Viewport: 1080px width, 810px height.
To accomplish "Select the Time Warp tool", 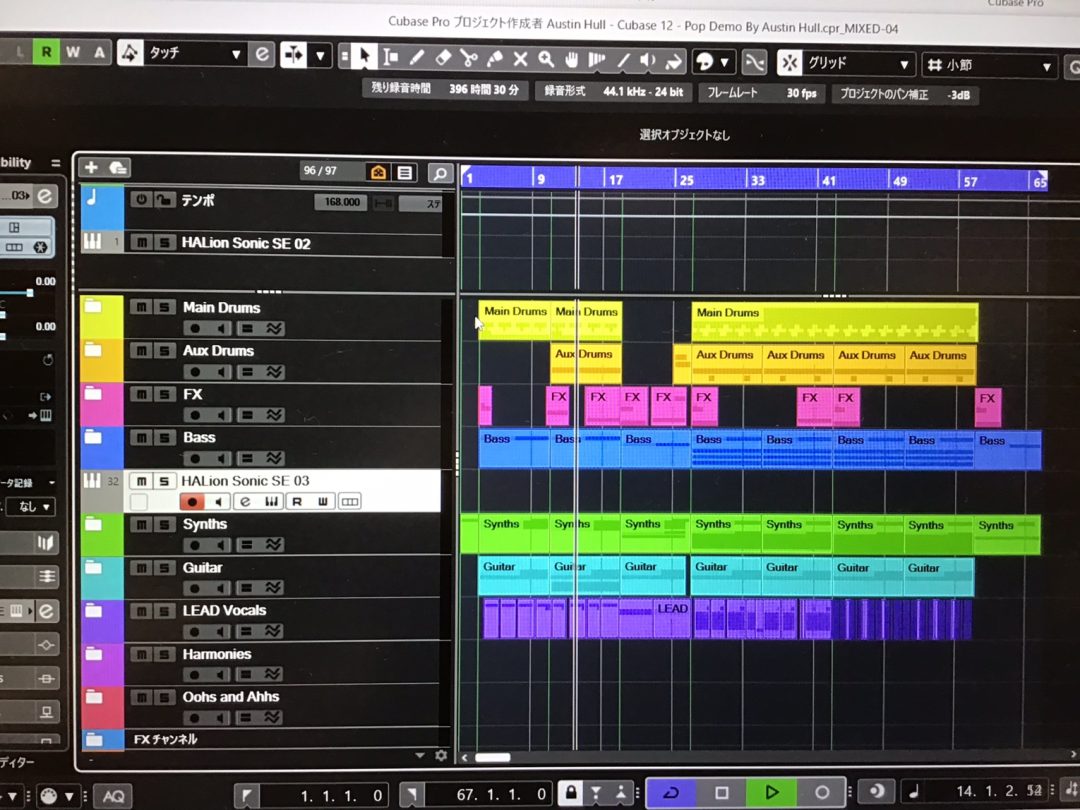I will click(x=596, y=61).
